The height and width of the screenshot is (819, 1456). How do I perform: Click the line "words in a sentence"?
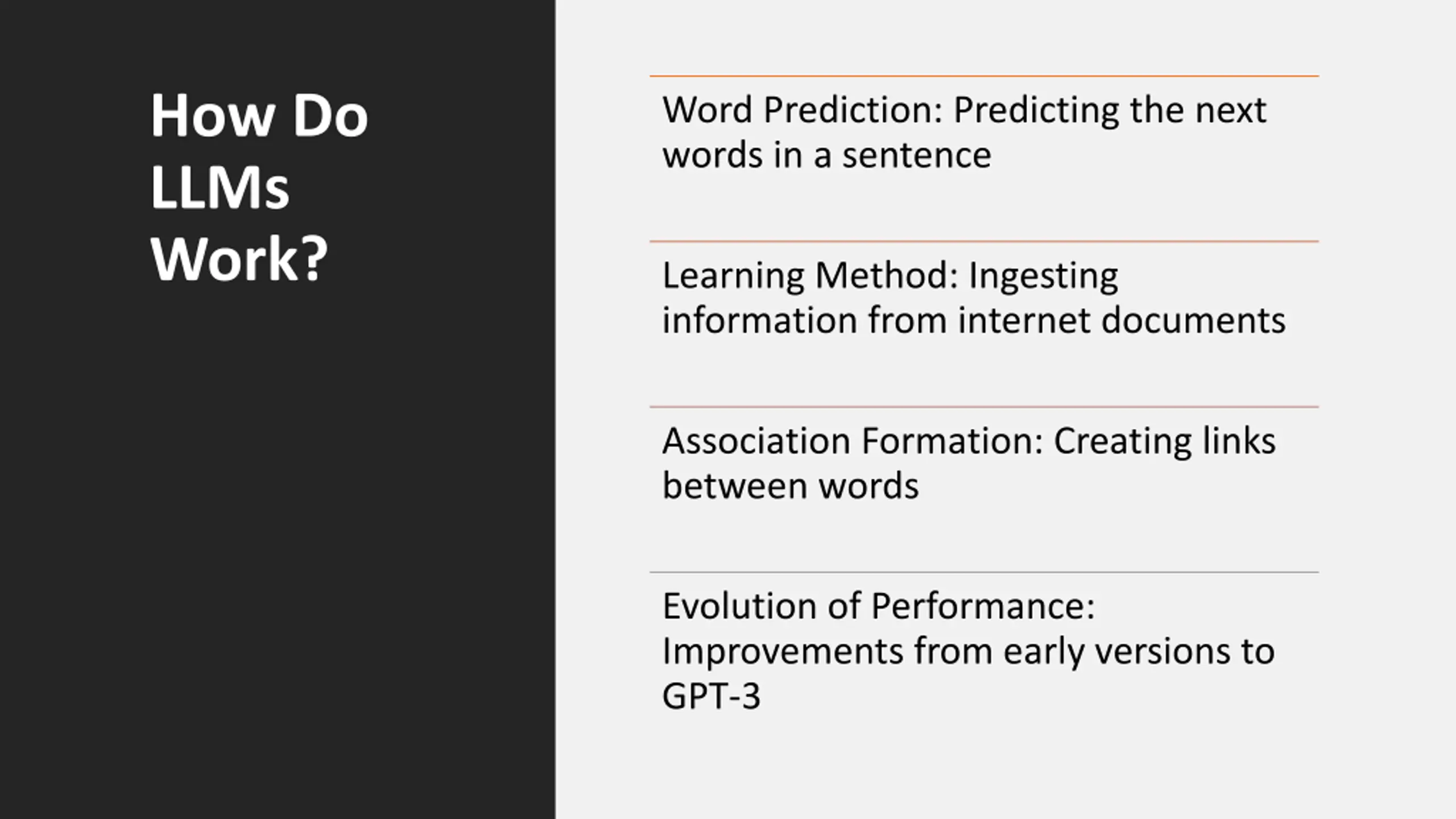(827, 155)
